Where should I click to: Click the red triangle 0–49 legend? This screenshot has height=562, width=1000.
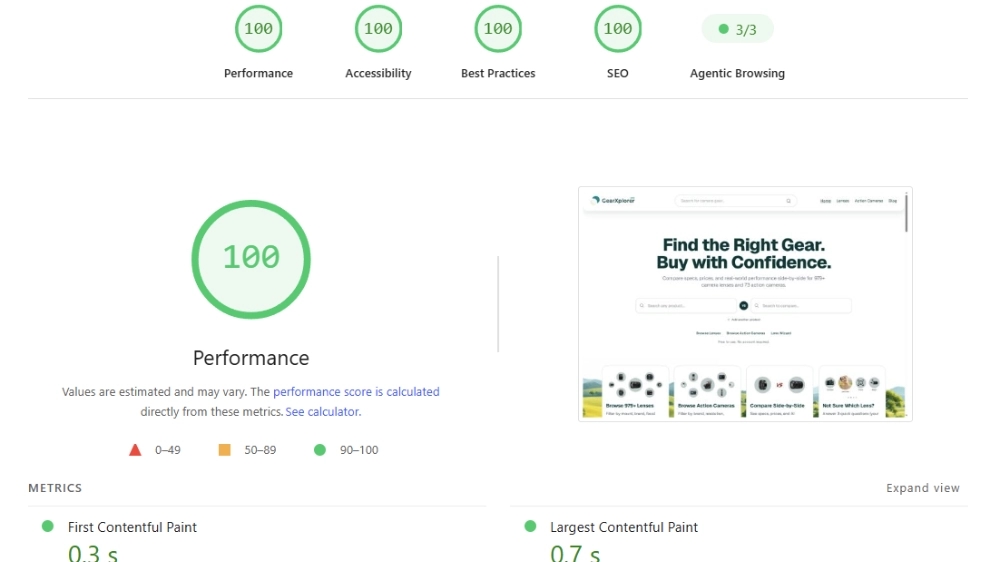[154, 450]
